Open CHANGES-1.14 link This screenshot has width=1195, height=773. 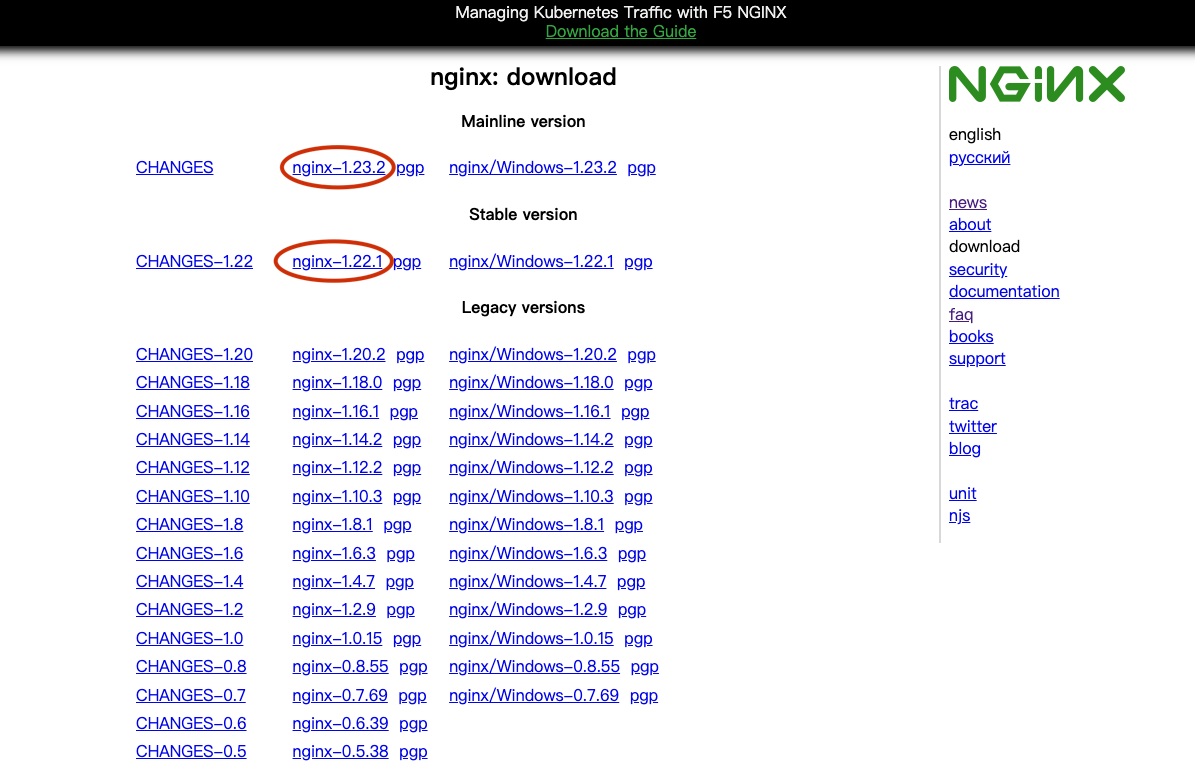tap(193, 440)
